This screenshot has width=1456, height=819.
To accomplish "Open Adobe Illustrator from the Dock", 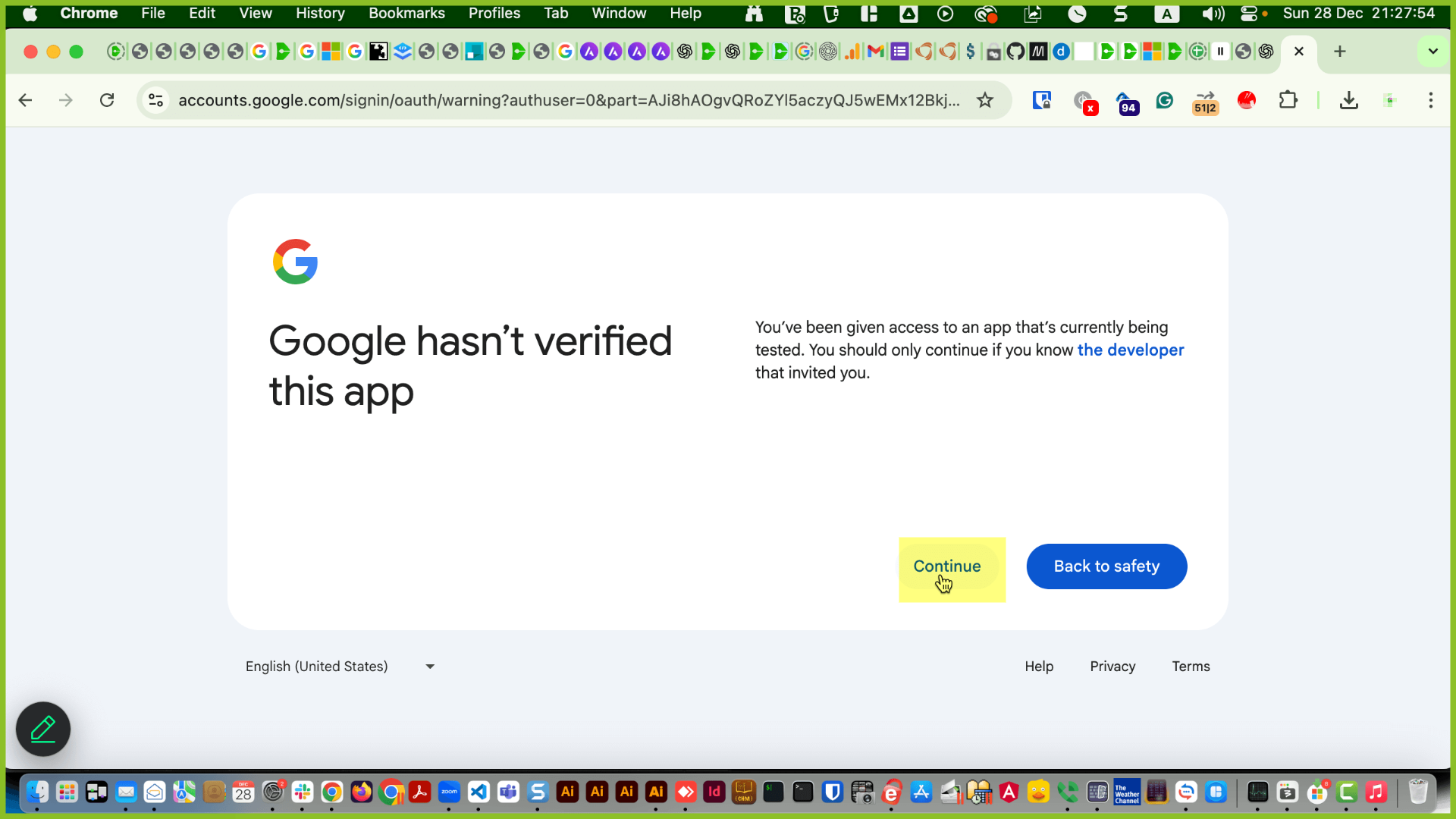I will pos(567,792).
